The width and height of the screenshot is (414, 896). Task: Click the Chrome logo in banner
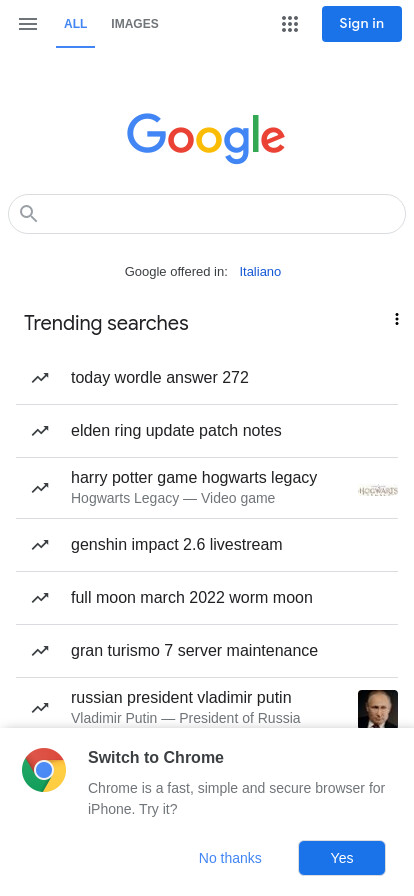44,770
